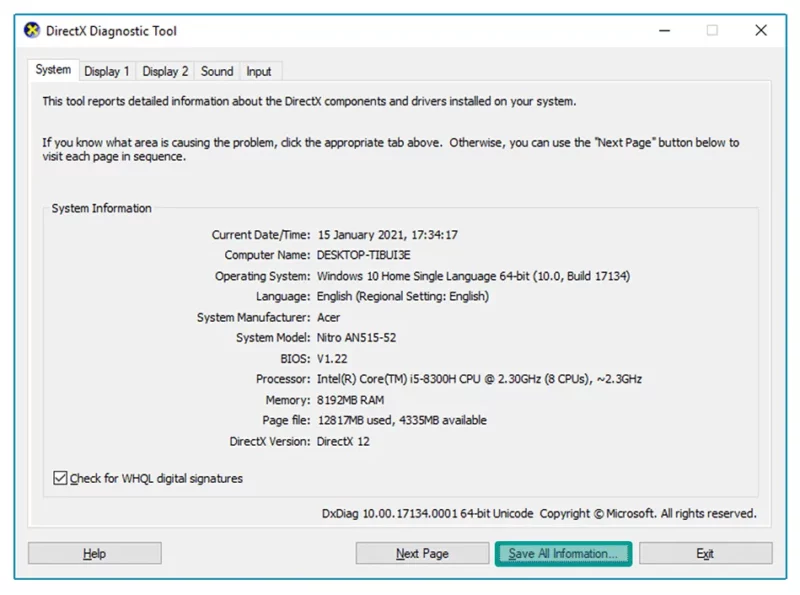Click the Help button
800x595 pixels.
point(94,554)
